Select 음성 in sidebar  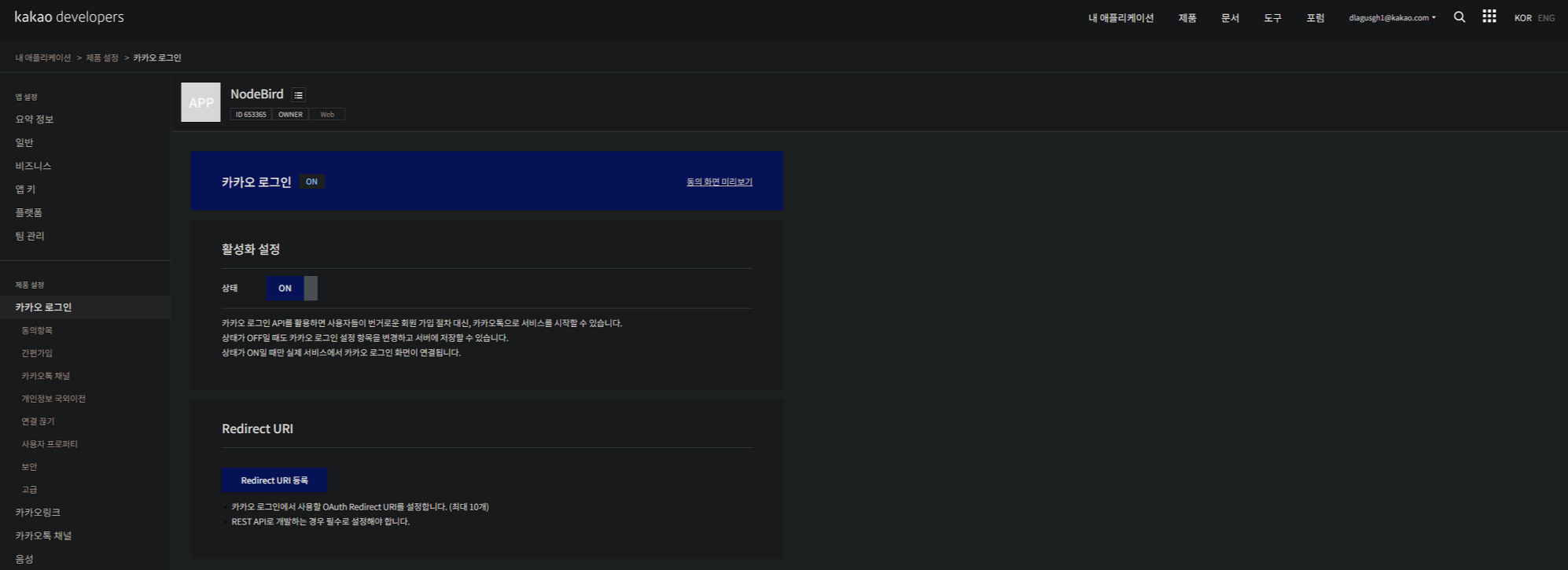point(24,560)
